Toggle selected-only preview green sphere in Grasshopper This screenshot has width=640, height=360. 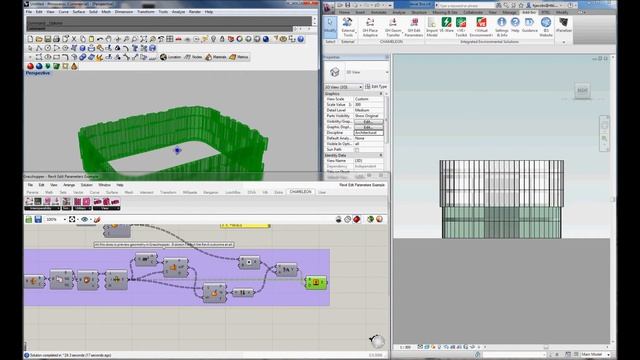tap(370, 220)
